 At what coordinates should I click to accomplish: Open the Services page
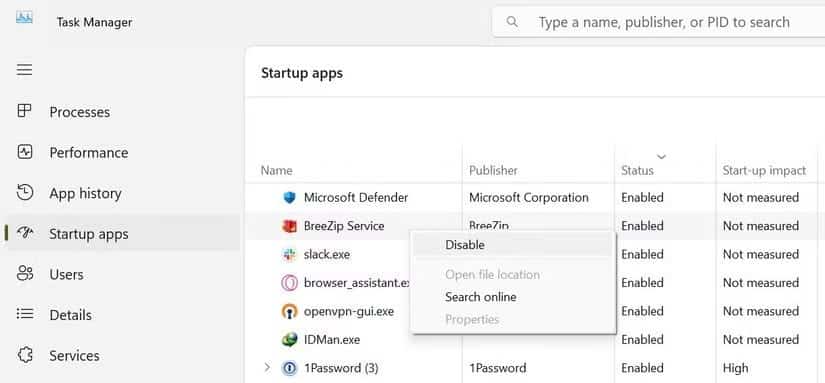(74, 356)
